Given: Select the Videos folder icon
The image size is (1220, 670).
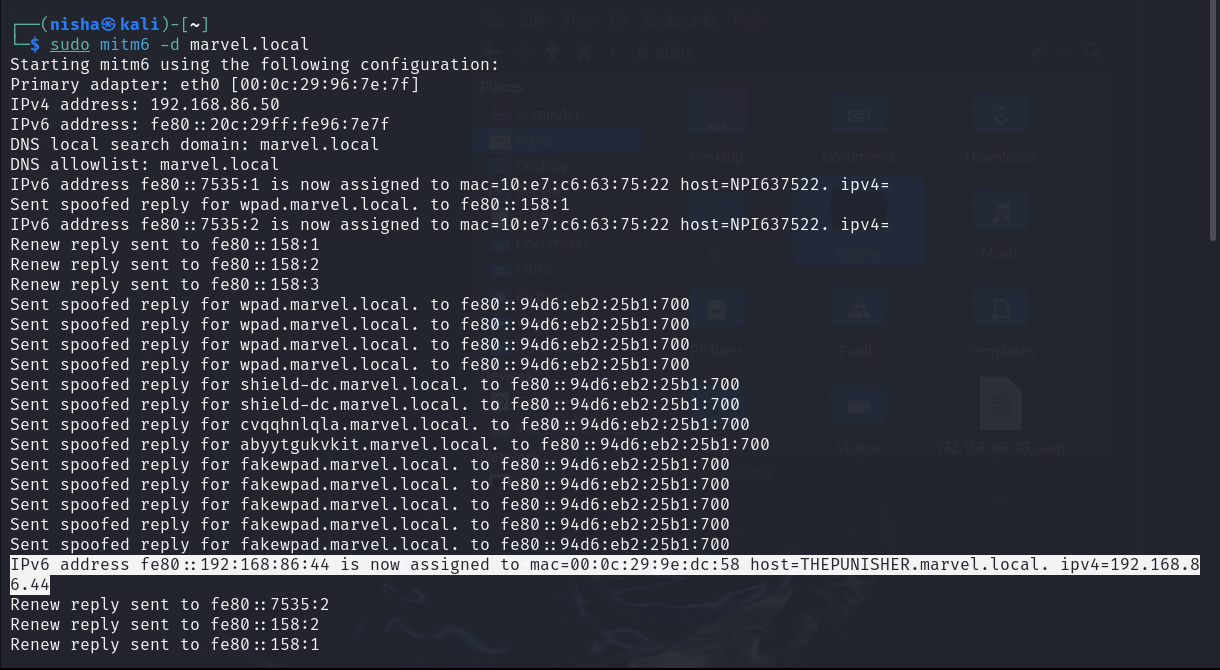Looking at the screenshot, I should click(x=858, y=410).
